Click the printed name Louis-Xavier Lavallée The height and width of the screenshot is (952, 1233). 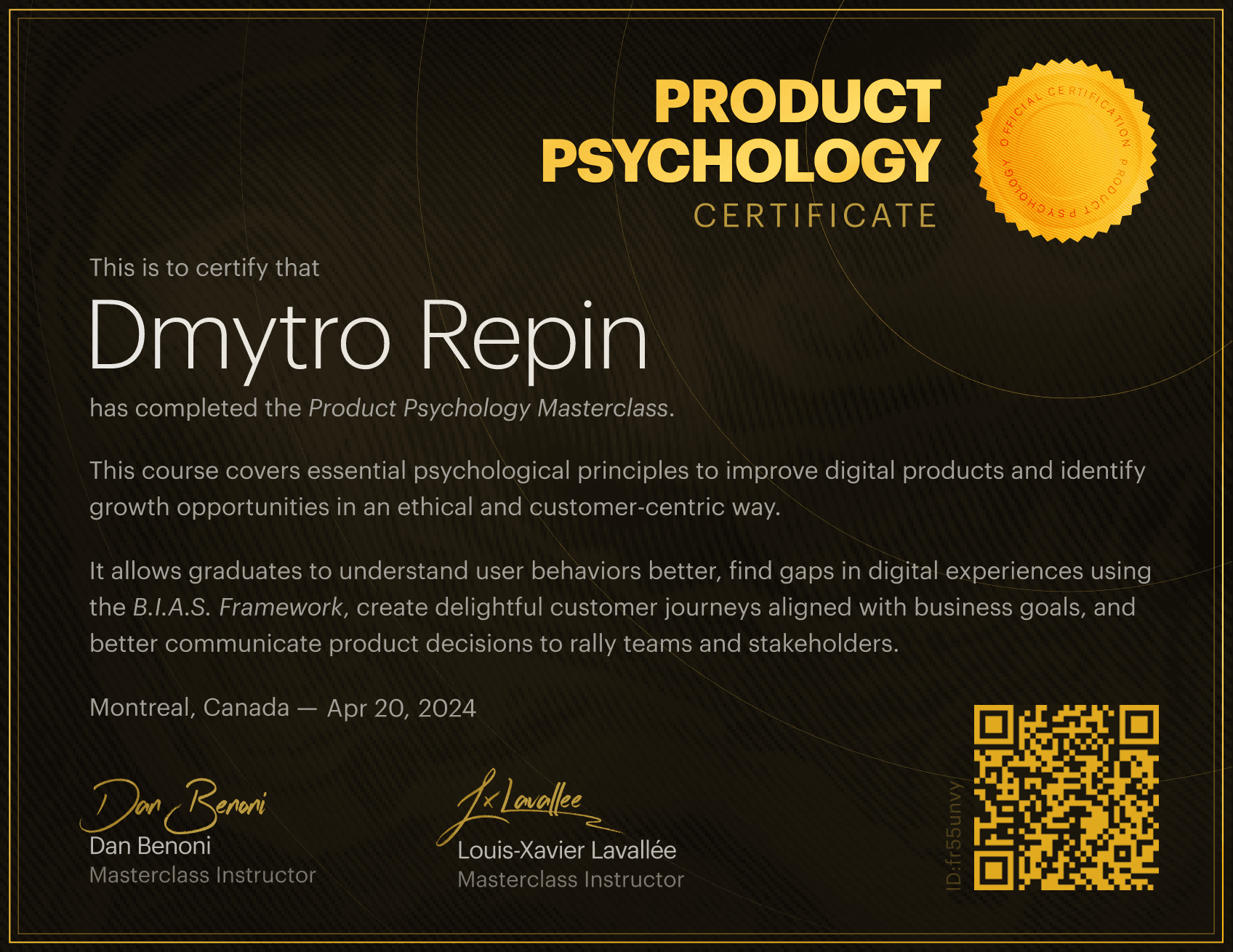coord(566,850)
